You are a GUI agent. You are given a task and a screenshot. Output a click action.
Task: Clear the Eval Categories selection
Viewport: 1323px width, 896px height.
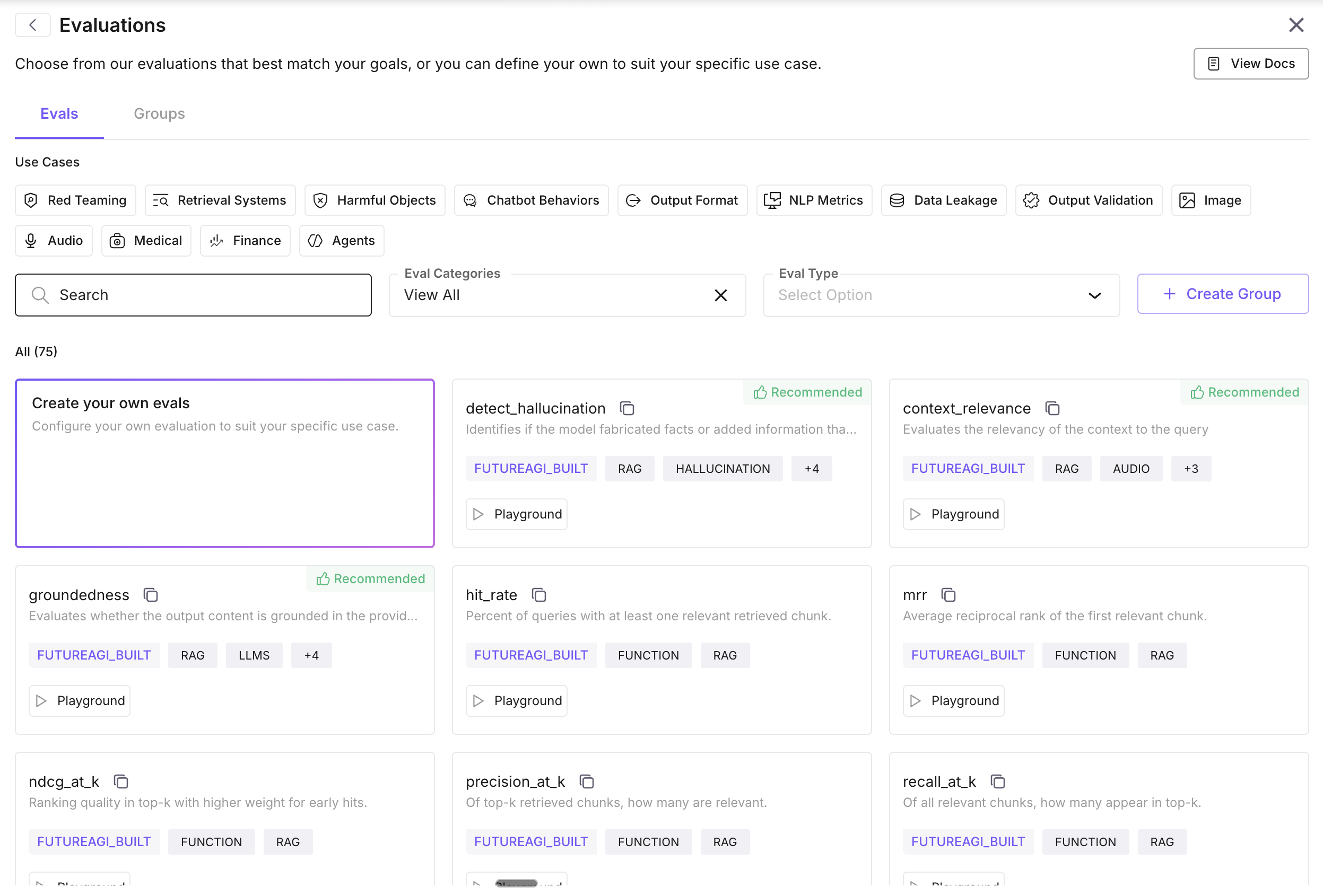pos(721,295)
